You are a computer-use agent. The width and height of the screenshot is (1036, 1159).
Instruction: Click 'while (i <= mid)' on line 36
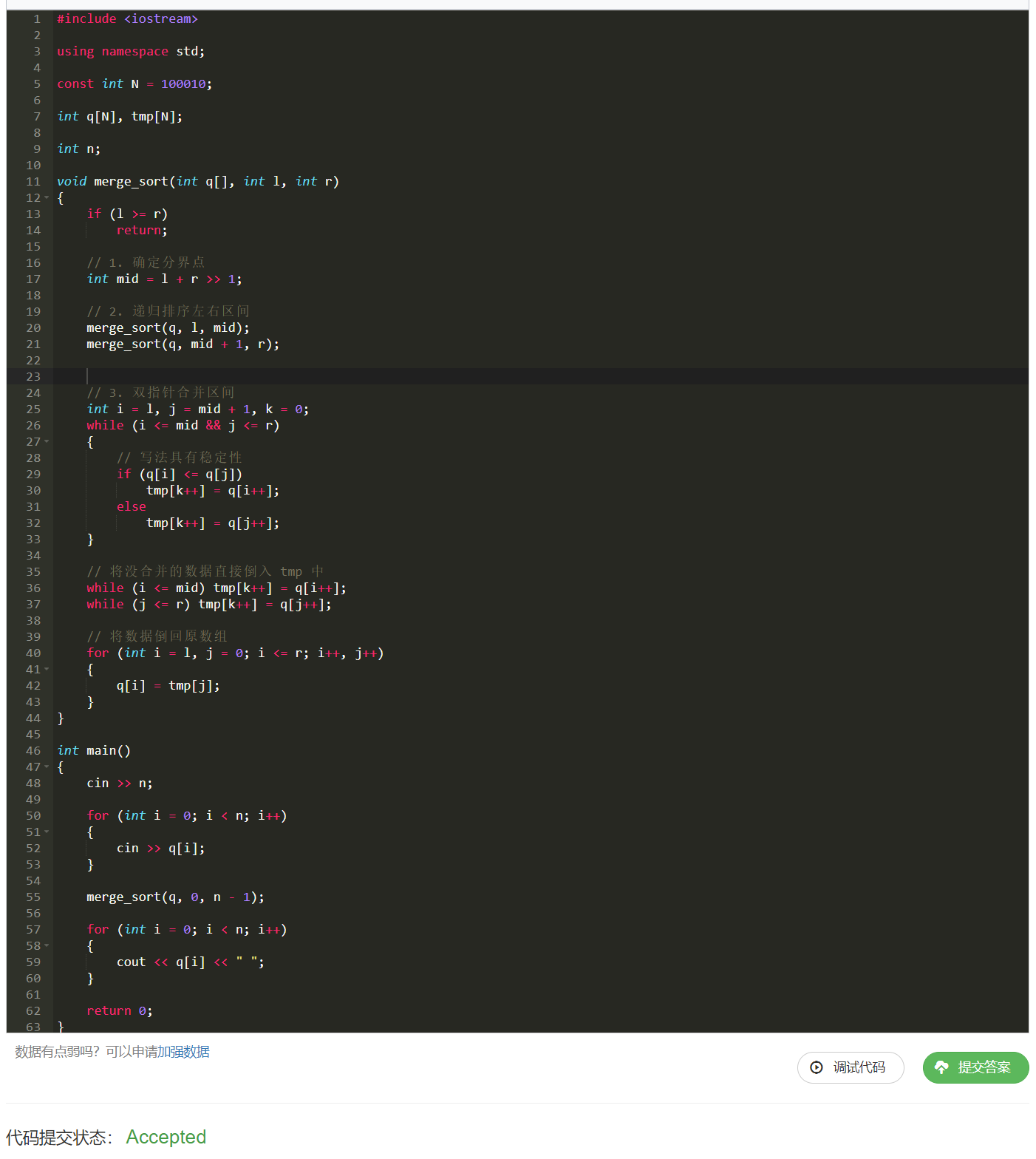click(x=146, y=588)
